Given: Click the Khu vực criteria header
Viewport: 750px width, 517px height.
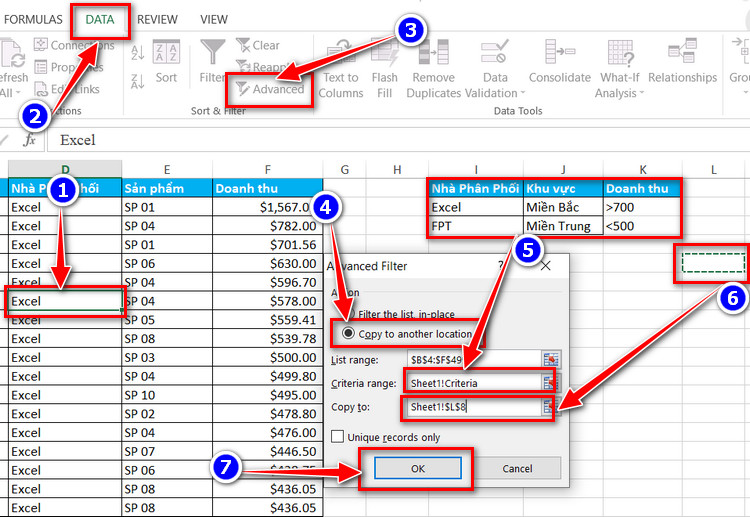Looking at the screenshot, I should [x=563, y=188].
